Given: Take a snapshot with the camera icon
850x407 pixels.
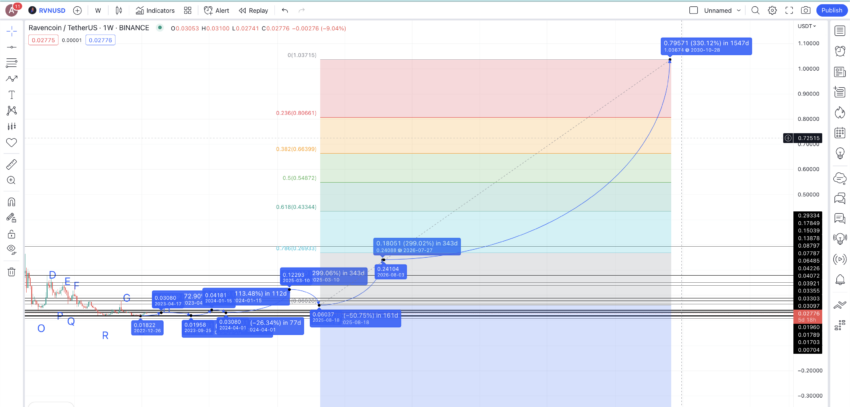Looking at the screenshot, I should point(805,10).
